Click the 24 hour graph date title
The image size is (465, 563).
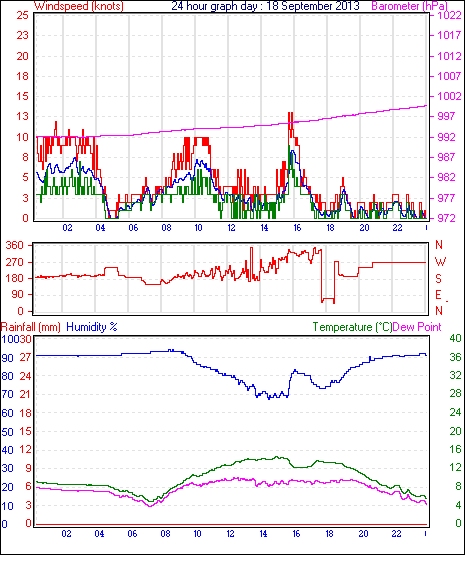click(x=265, y=6)
